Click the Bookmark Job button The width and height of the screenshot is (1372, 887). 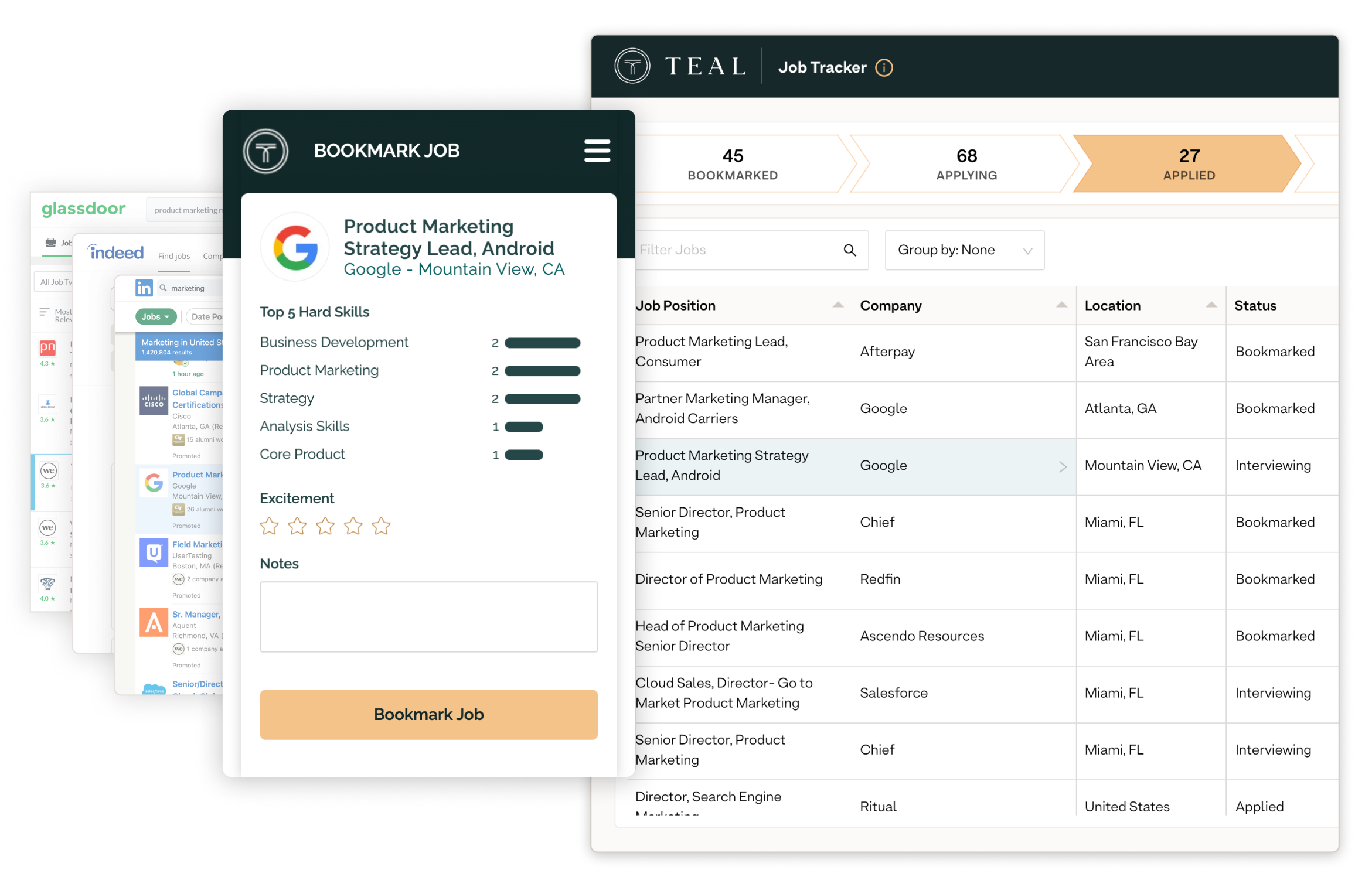coord(428,714)
